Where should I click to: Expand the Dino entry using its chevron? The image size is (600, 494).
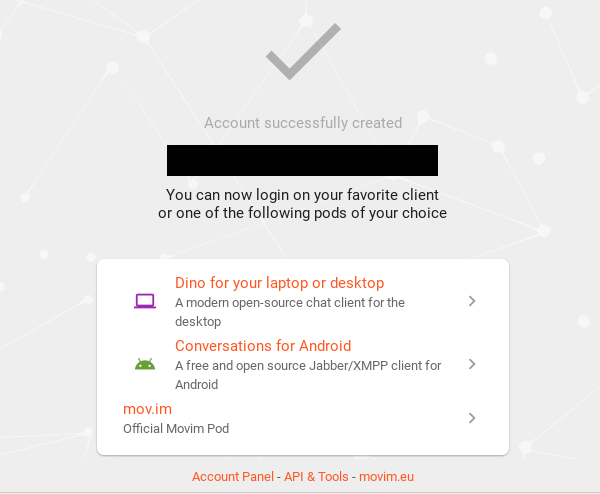tap(472, 301)
